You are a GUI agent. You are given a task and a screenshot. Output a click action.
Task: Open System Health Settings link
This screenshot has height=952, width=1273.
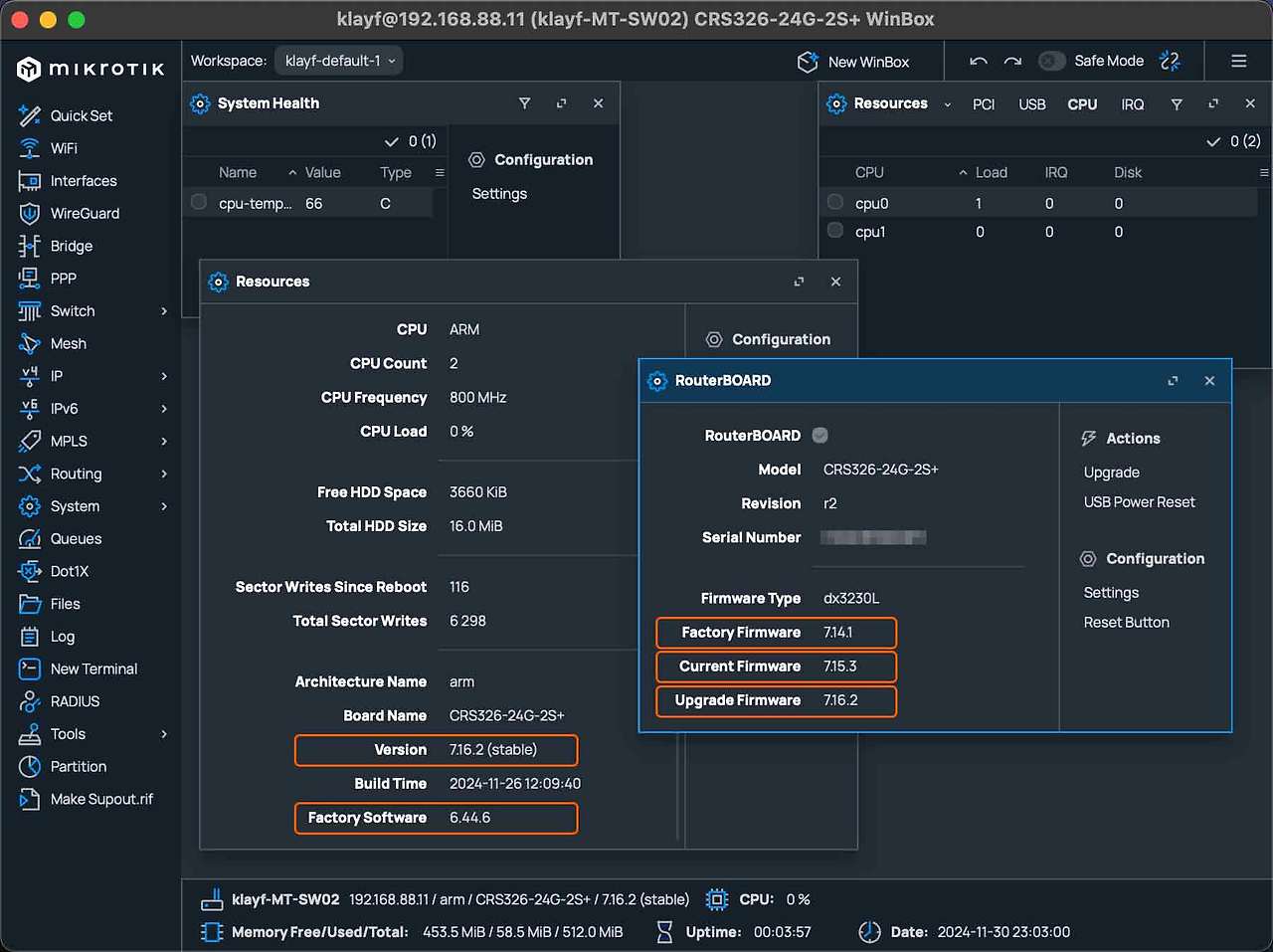point(499,194)
